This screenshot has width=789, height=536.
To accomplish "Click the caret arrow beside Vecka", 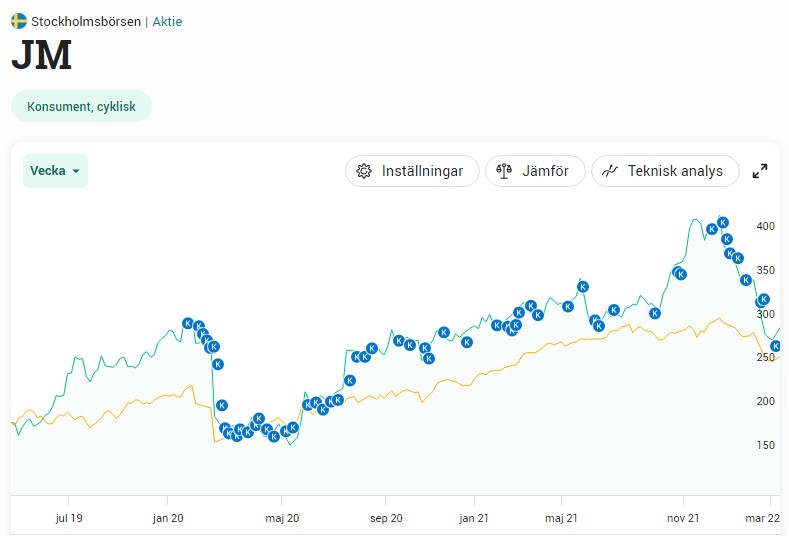I will 76,171.
